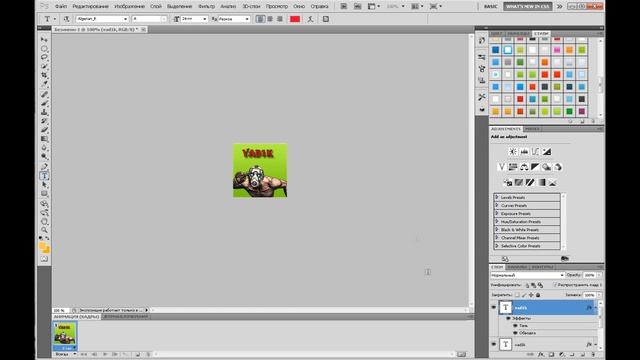Select animation frame 1 thumbnail
The image size is (640, 360).
click(65, 336)
